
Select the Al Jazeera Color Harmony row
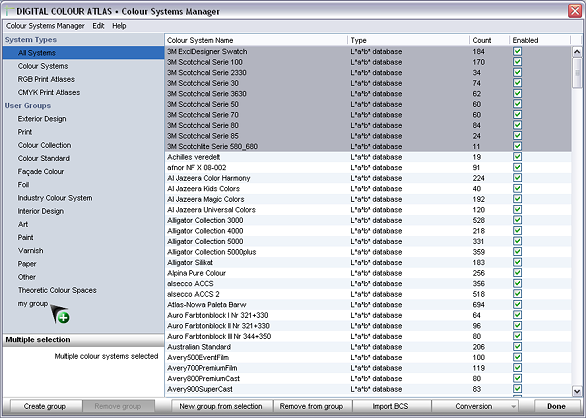(368, 178)
